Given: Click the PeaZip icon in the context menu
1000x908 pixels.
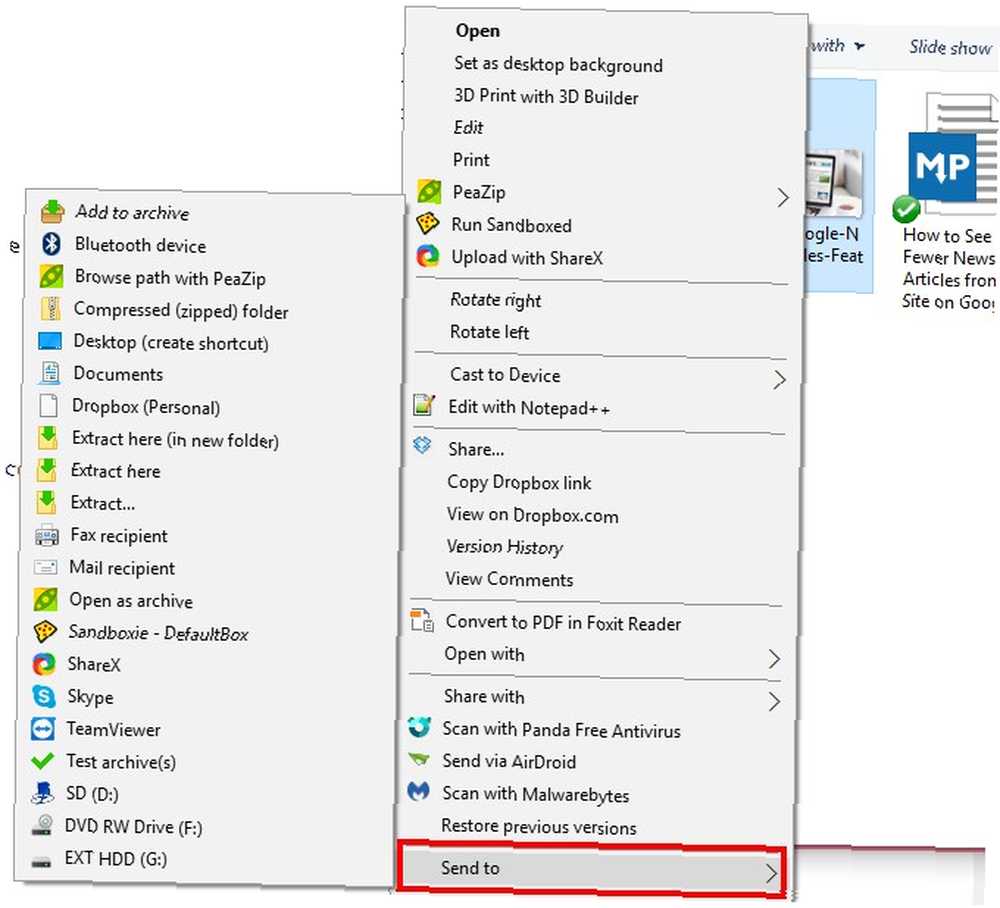Looking at the screenshot, I should point(429,191).
